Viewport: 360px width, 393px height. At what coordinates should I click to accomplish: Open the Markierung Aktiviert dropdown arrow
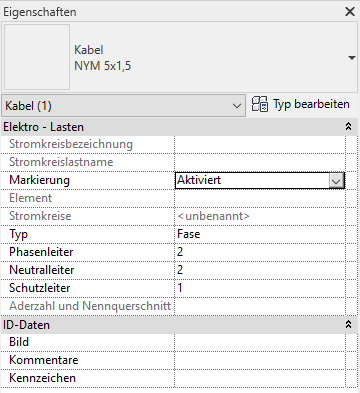coord(336,181)
